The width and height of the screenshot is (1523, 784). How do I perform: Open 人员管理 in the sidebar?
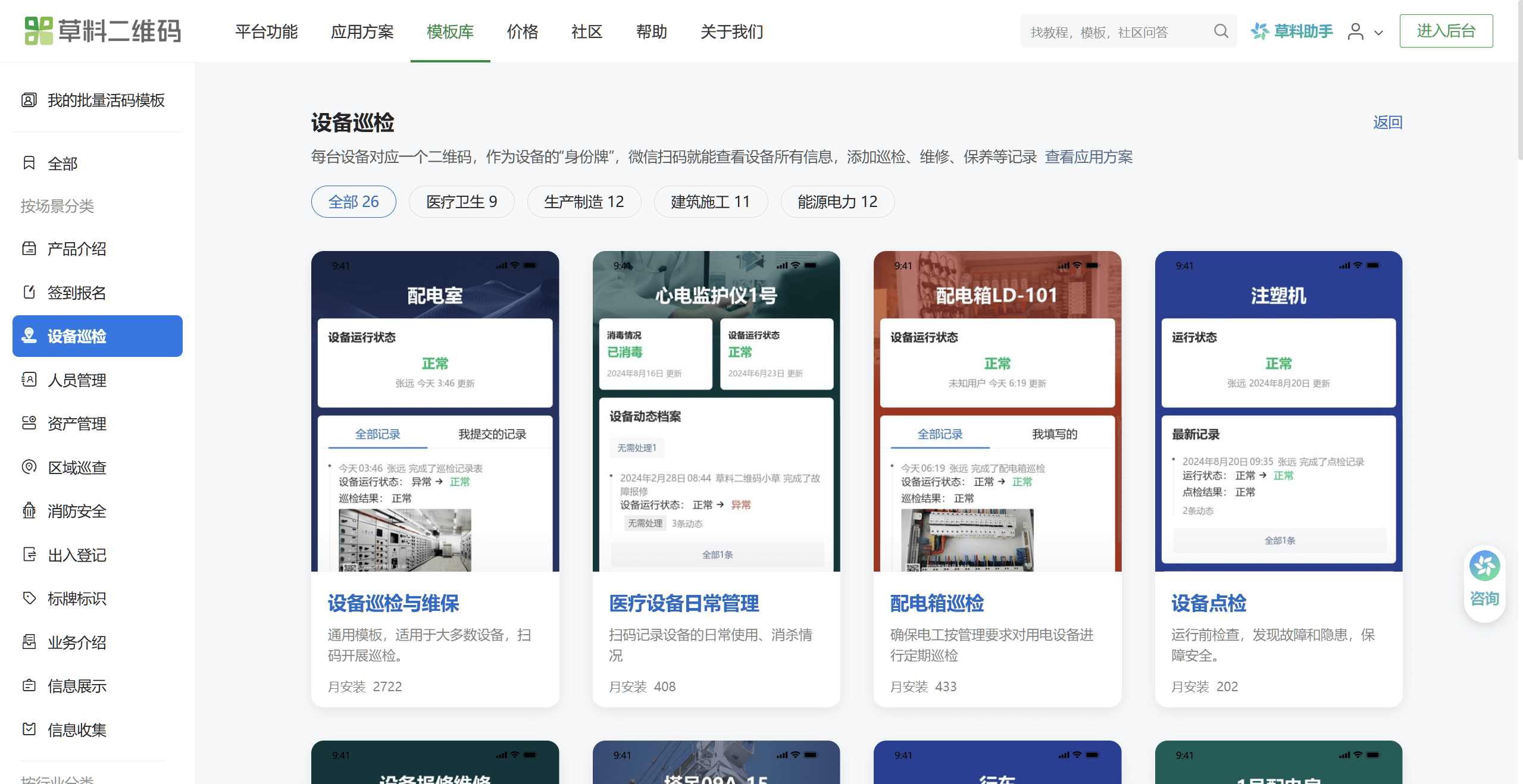(x=77, y=380)
